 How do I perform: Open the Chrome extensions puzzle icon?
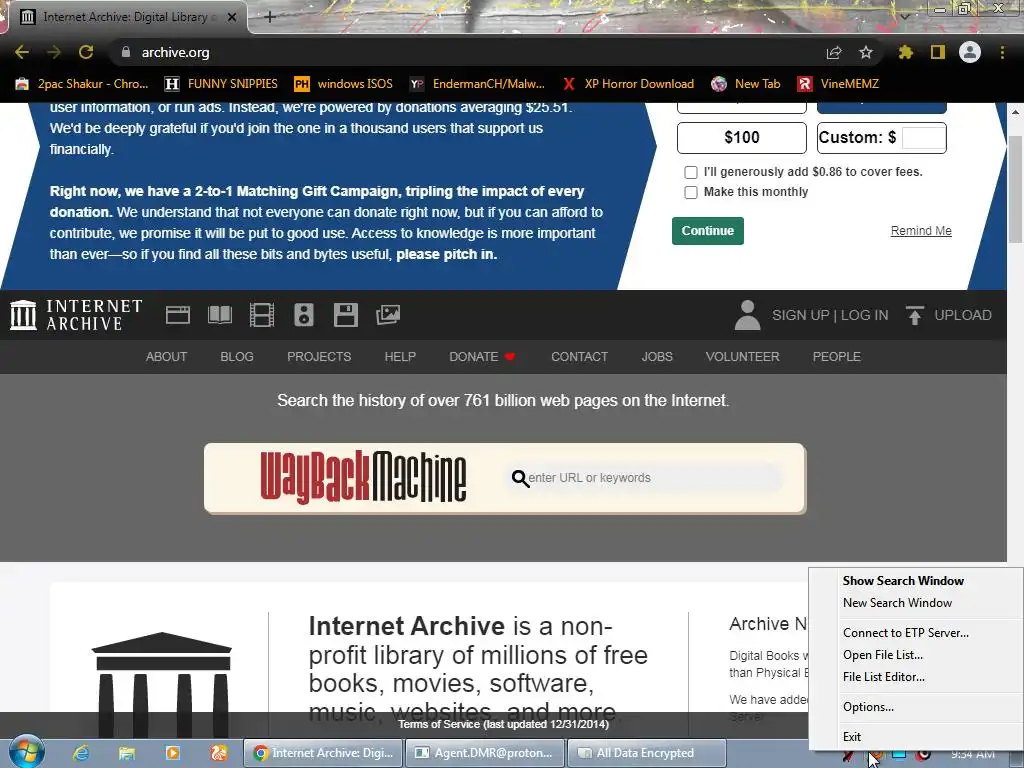tap(906, 52)
